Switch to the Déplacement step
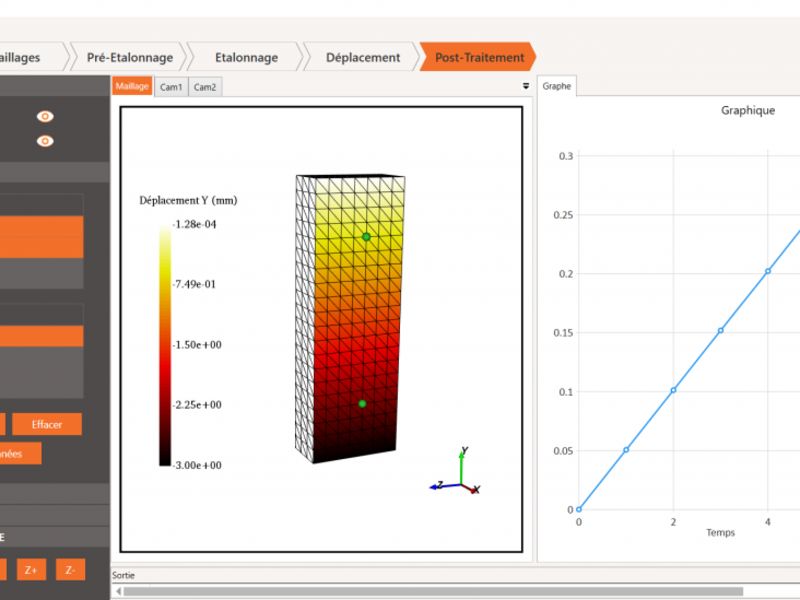Screen dimensions: 800x600 point(363,57)
